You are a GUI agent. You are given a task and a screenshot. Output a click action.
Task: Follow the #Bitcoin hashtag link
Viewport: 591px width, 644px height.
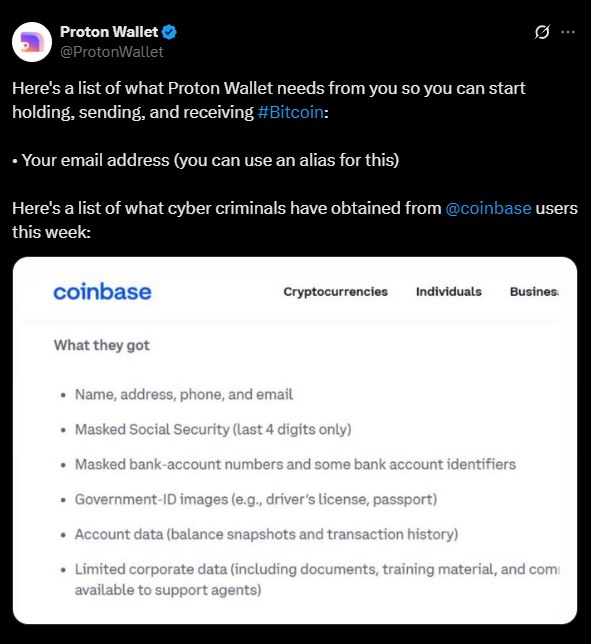coord(291,112)
